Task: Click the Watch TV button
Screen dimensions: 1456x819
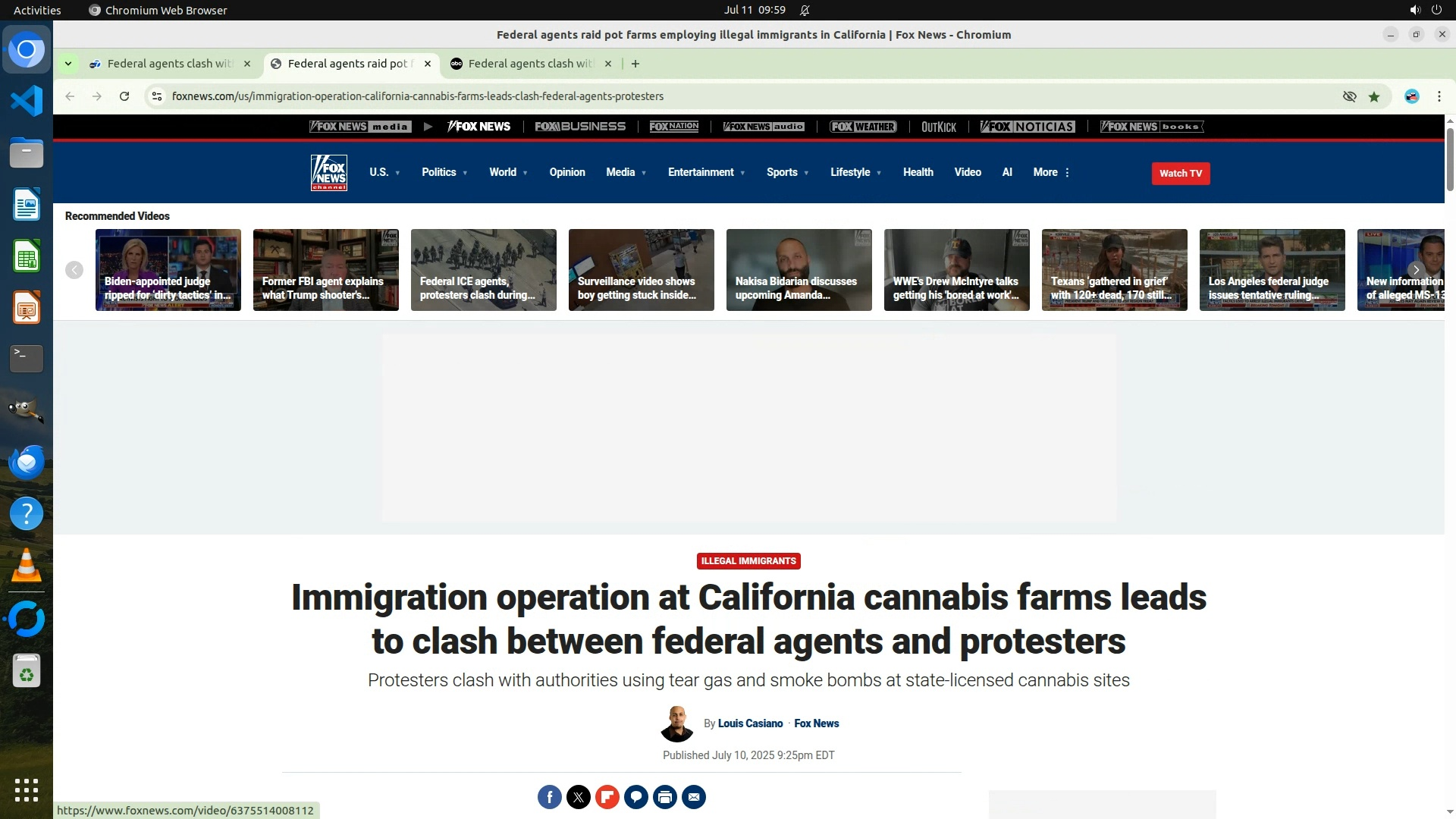Action: (1180, 173)
